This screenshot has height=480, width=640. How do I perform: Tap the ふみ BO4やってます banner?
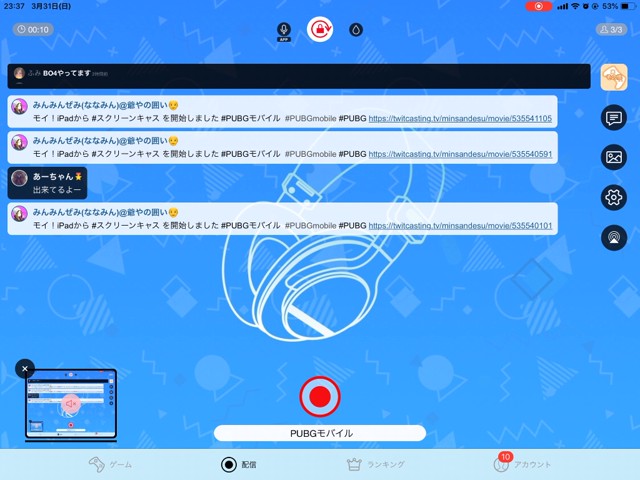[x=299, y=76]
